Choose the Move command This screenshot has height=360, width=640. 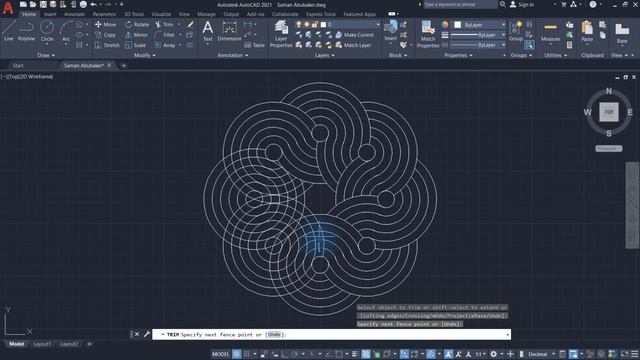pyautogui.click(x=106, y=24)
